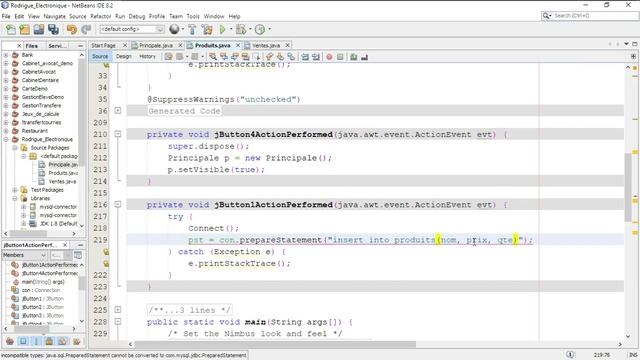Click the Profile Project clock icon
Viewport: 640px width, 360px height.
click(x=260, y=29)
